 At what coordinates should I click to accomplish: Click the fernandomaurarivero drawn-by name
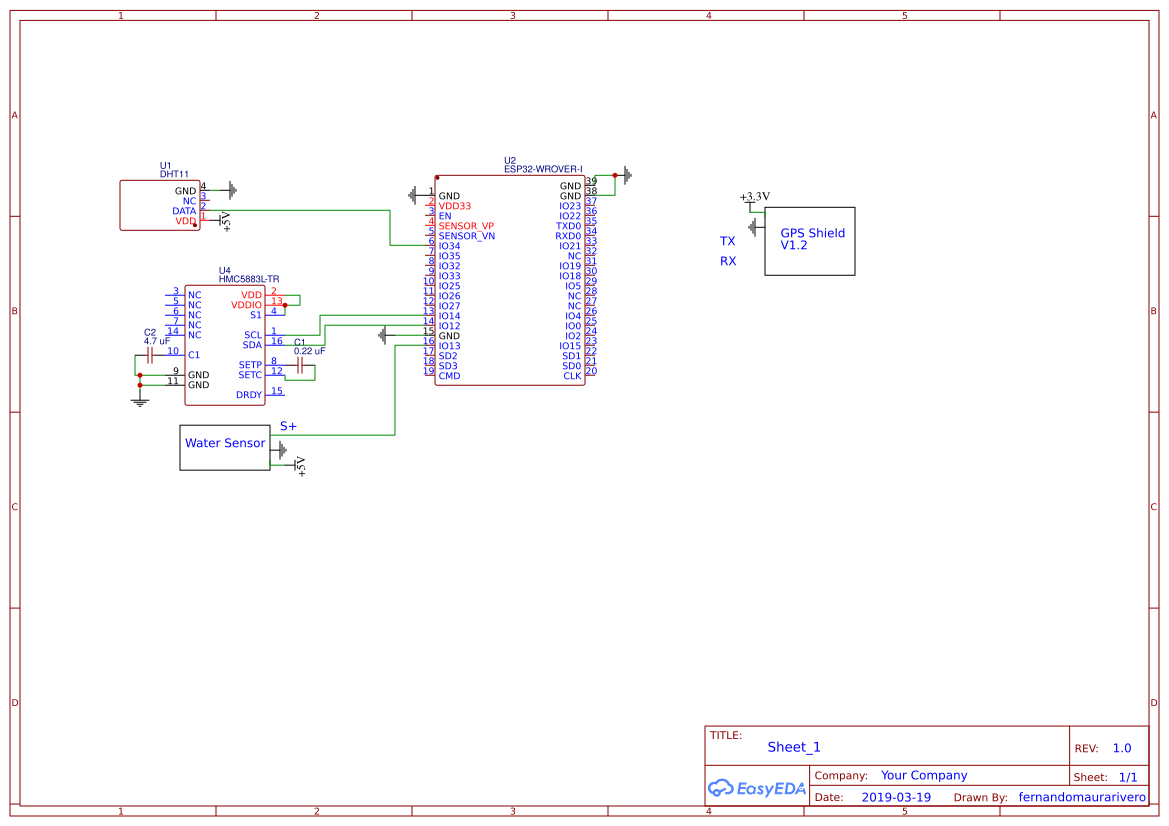[x=1083, y=797]
